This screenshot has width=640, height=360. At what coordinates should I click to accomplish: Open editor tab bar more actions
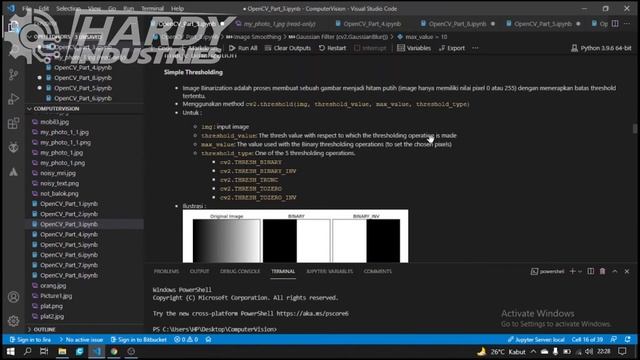(627, 24)
